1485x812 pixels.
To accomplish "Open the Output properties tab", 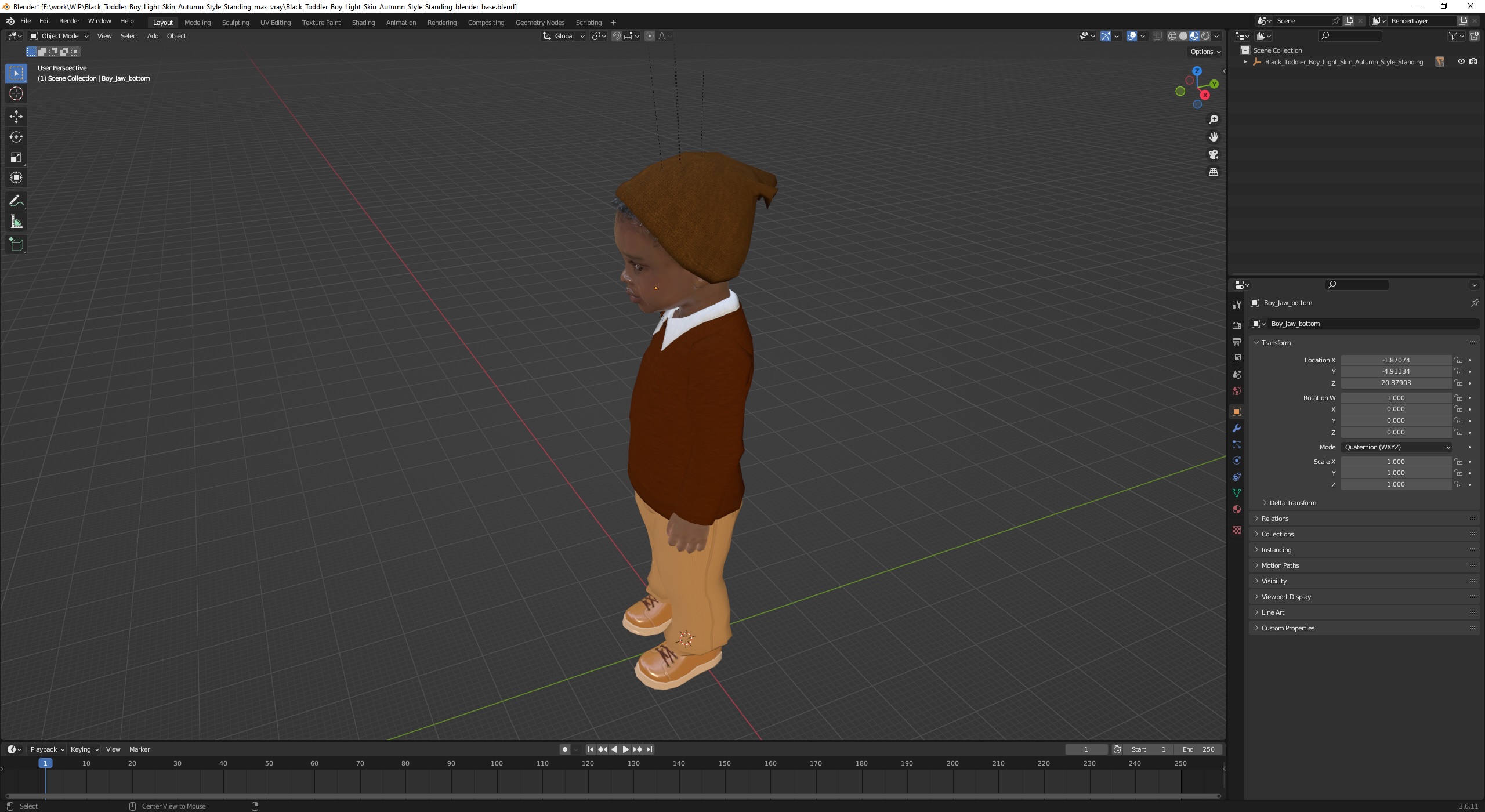I will [1236, 342].
